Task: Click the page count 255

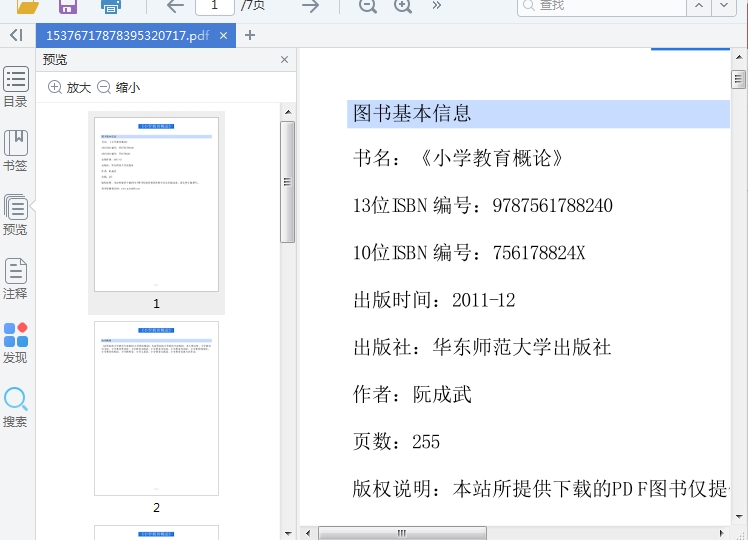Action: pos(426,442)
